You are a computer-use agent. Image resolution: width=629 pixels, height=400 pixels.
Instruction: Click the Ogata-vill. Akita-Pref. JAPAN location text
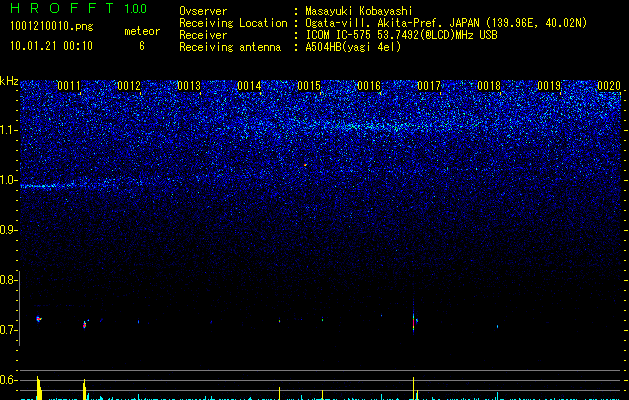[x=446, y=23]
